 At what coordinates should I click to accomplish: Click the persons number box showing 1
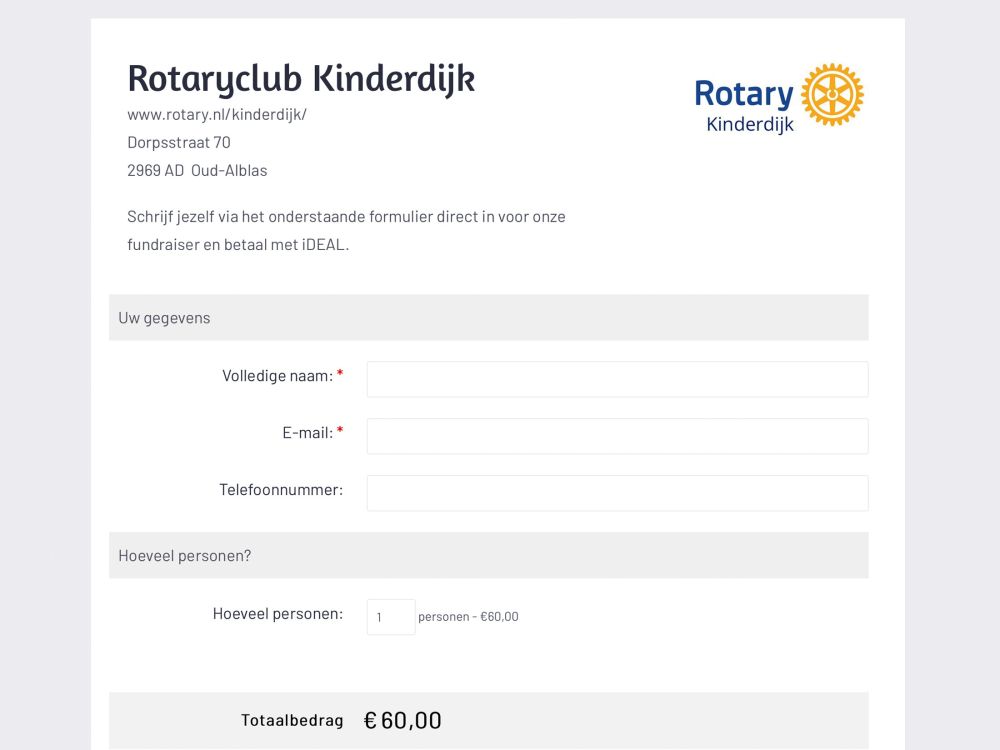(x=390, y=617)
